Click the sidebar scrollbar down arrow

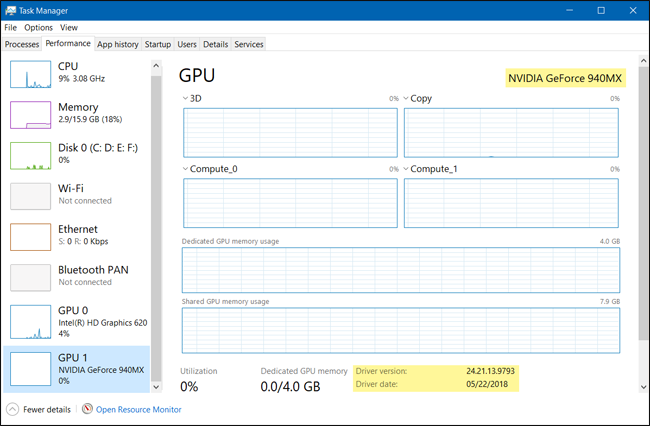pyautogui.click(x=156, y=387)
